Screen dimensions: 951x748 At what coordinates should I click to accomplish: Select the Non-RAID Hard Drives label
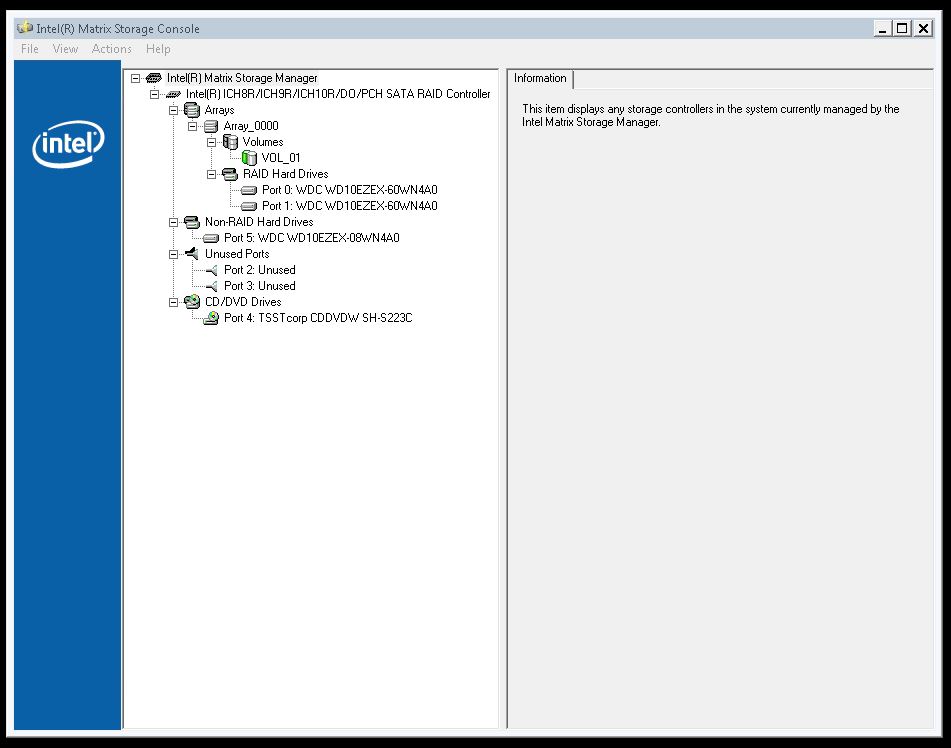pyautogui.click(x=259, y=222)
